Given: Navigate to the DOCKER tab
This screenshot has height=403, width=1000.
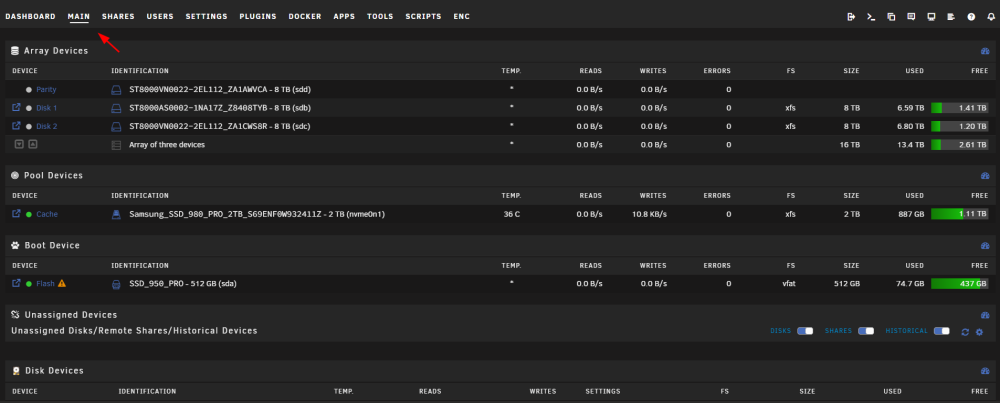Looking at the screenshot, I should [305, 17].
